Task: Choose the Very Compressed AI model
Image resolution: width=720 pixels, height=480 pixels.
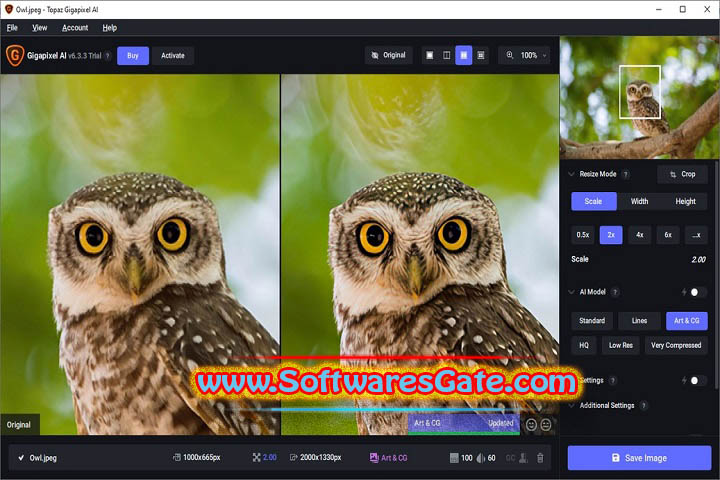Action: click(x=676, y=345)
